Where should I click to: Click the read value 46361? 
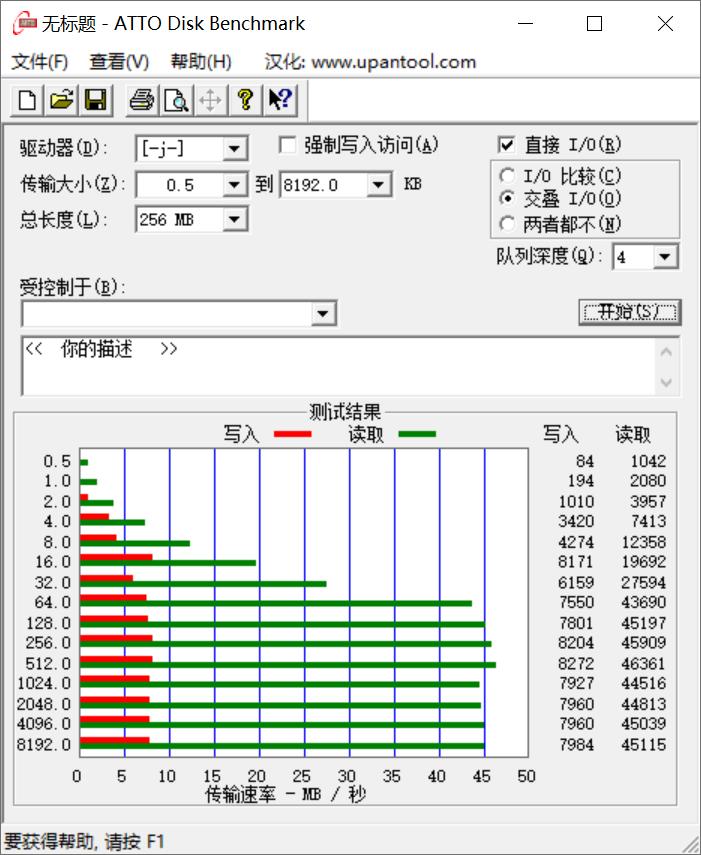(643, 664)
